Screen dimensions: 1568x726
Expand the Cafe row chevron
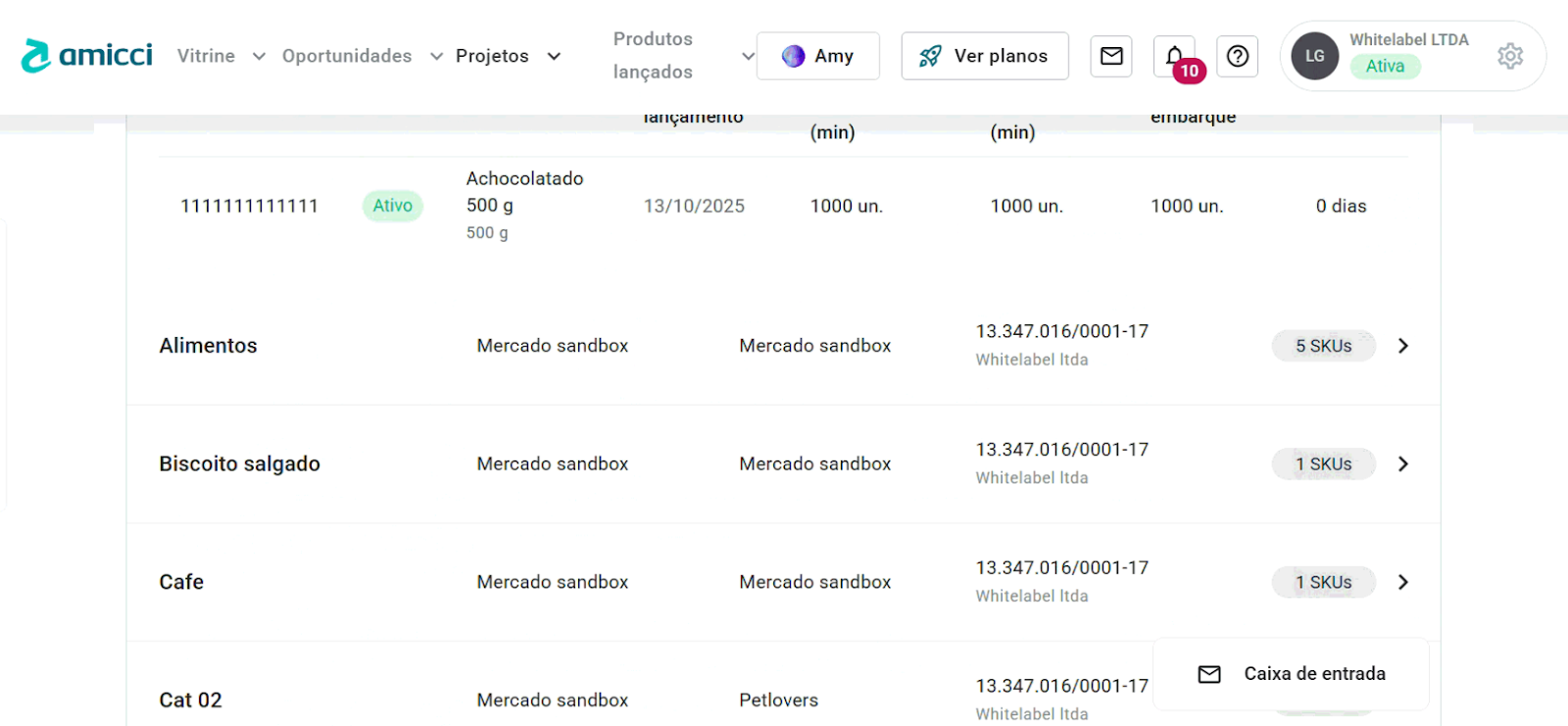pyautogui.click(x=1403, y=582)
